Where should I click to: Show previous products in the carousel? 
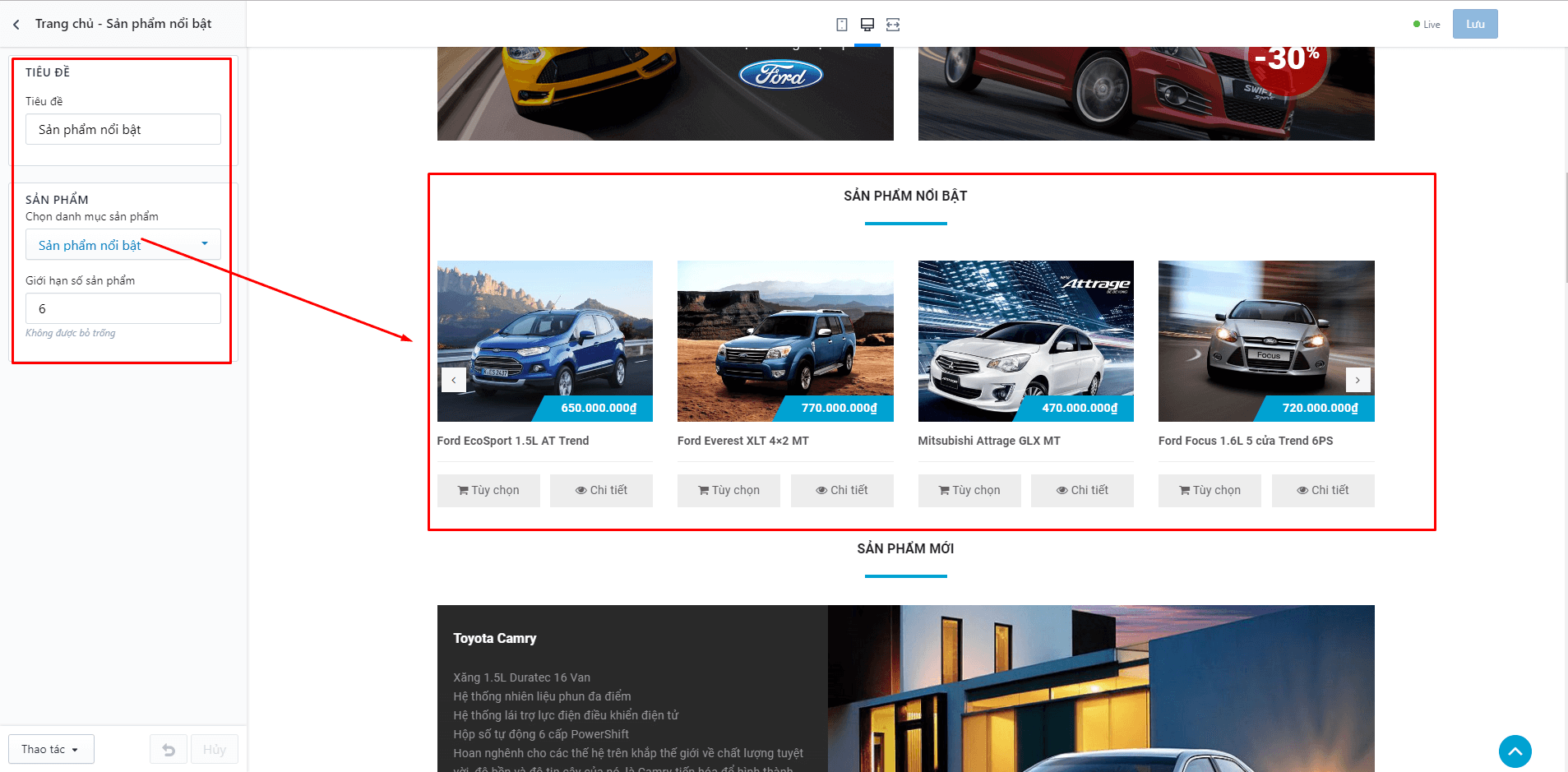(x=454, y=380)
